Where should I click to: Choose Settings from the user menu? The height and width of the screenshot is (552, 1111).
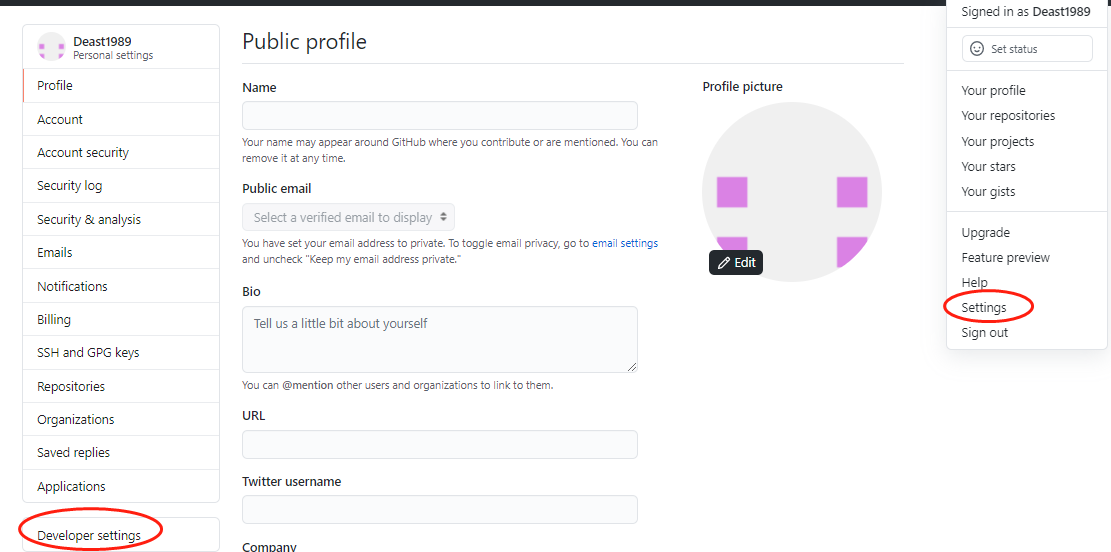[x=983, y=308]
